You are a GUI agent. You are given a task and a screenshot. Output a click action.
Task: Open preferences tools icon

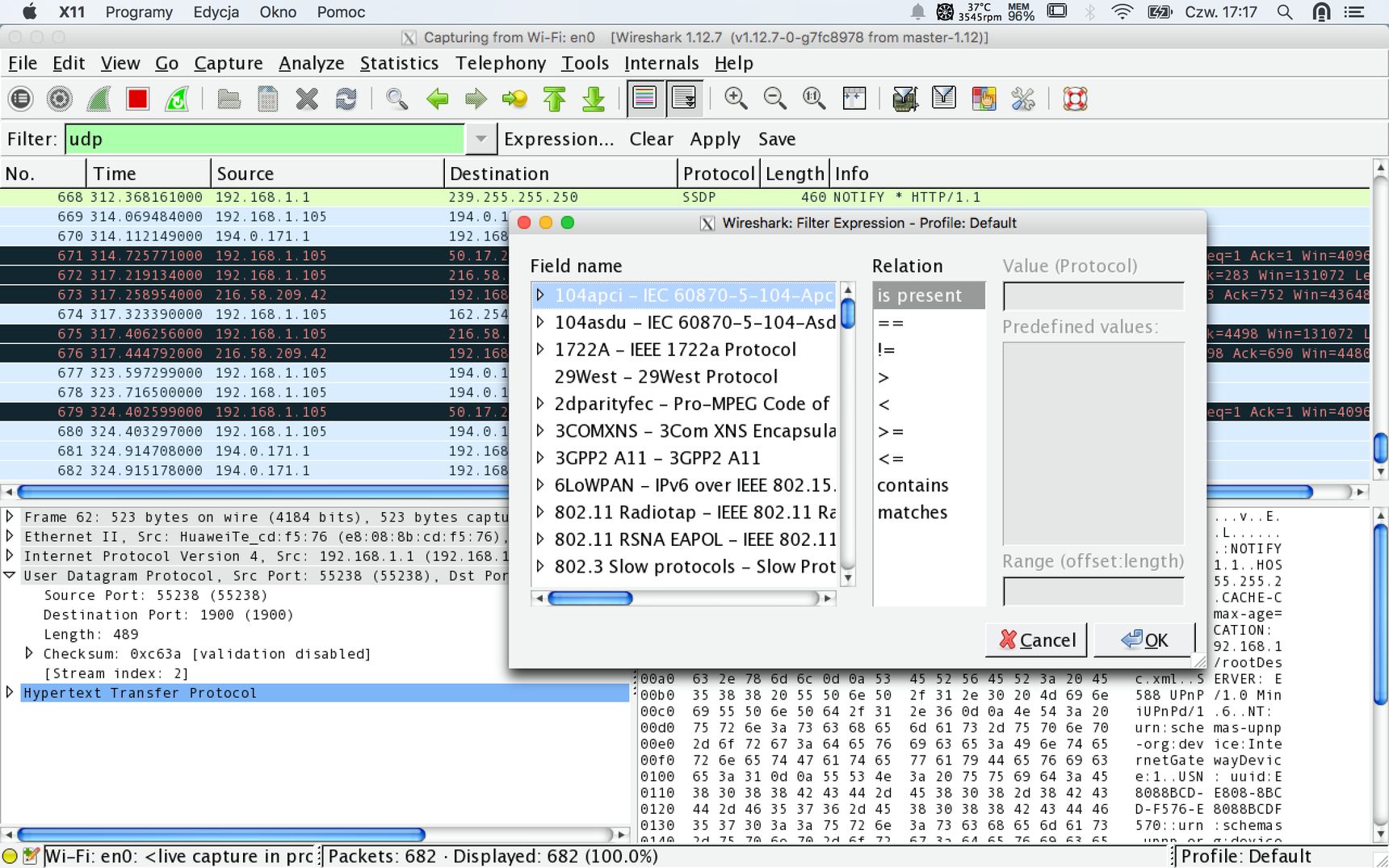pos(1022,99)
